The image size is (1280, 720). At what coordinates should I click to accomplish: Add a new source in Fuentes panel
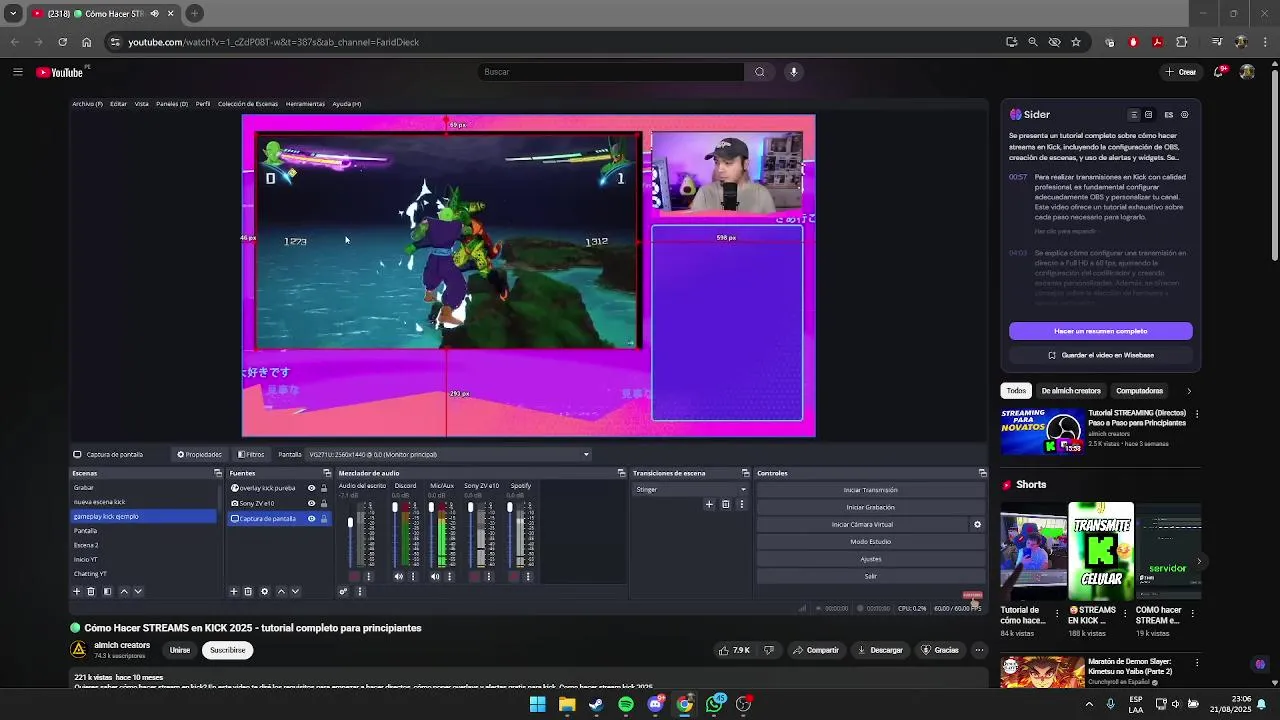(234, 591)
